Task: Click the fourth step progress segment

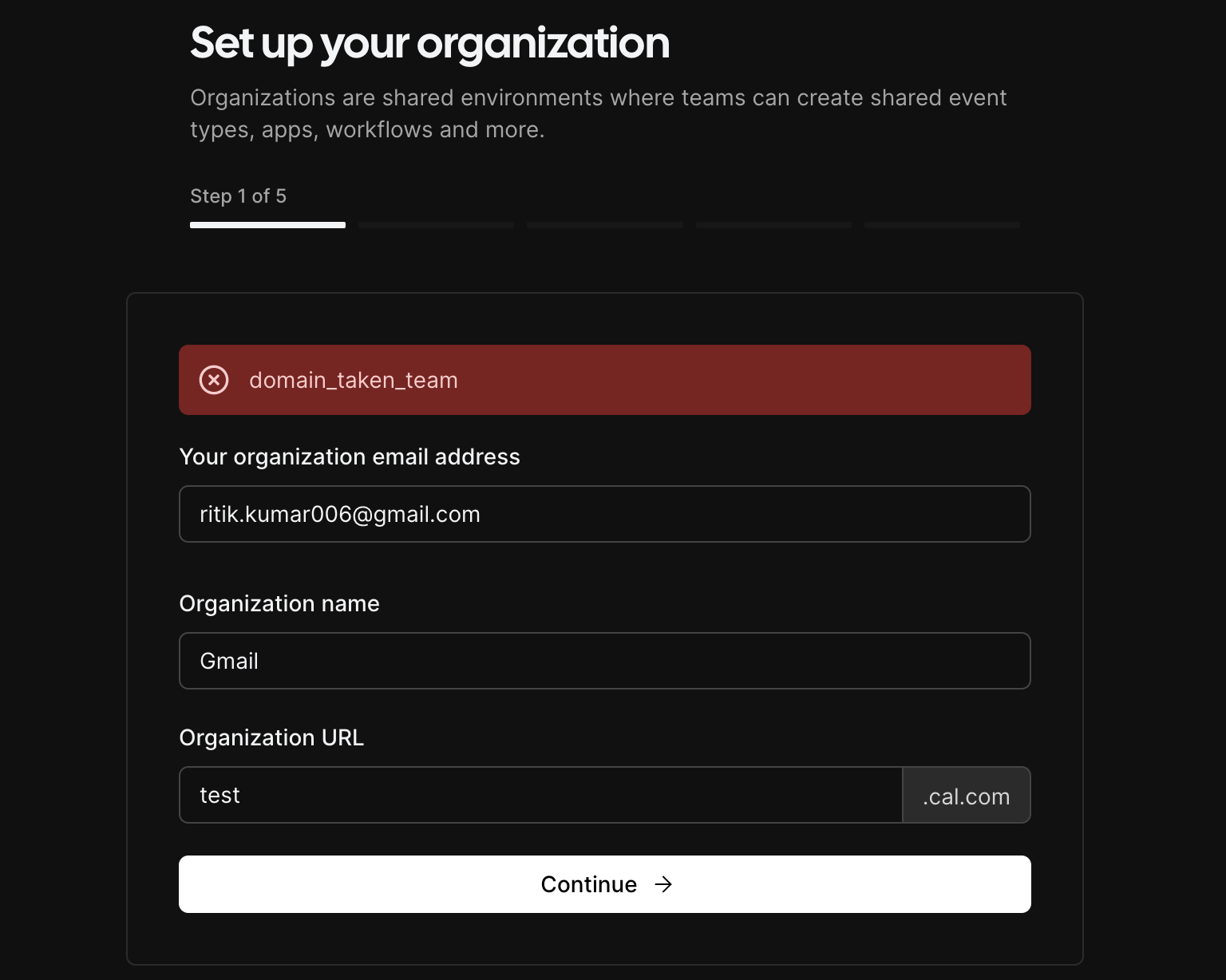Action: 773,225
